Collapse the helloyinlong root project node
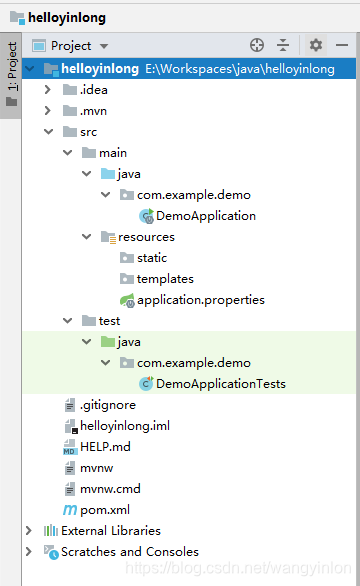The image size is (360, 586). coord(30,68)
